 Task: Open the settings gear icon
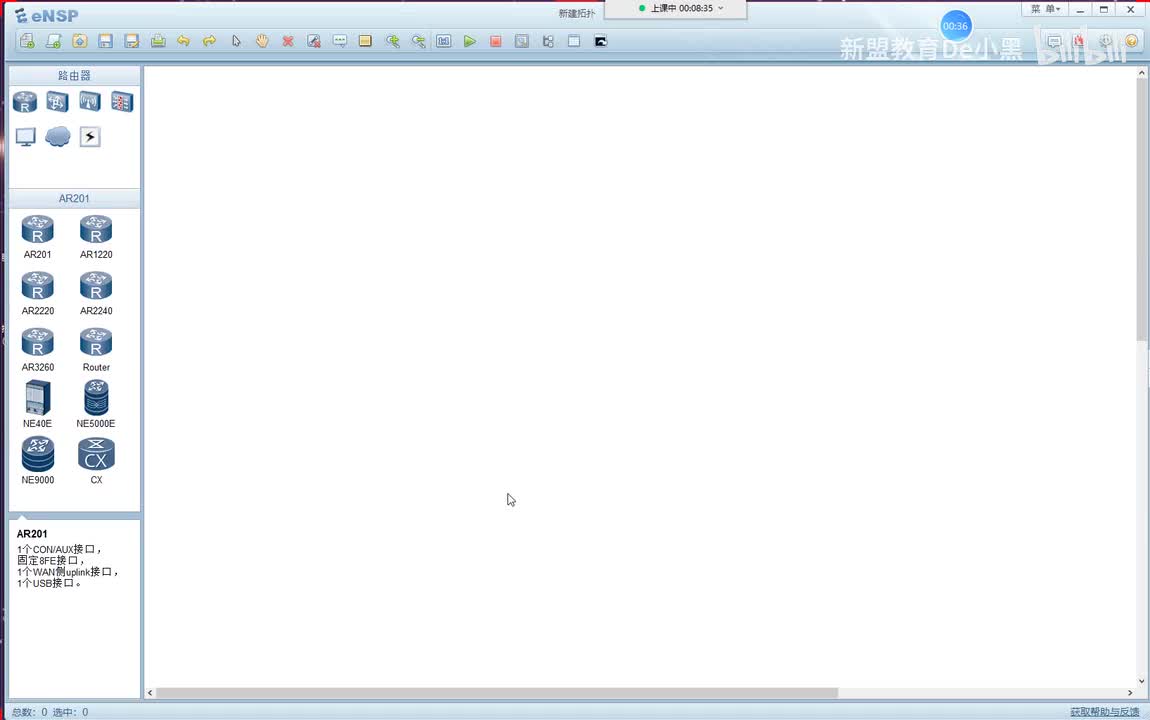pyautogui.click(x=1106, y=41)
